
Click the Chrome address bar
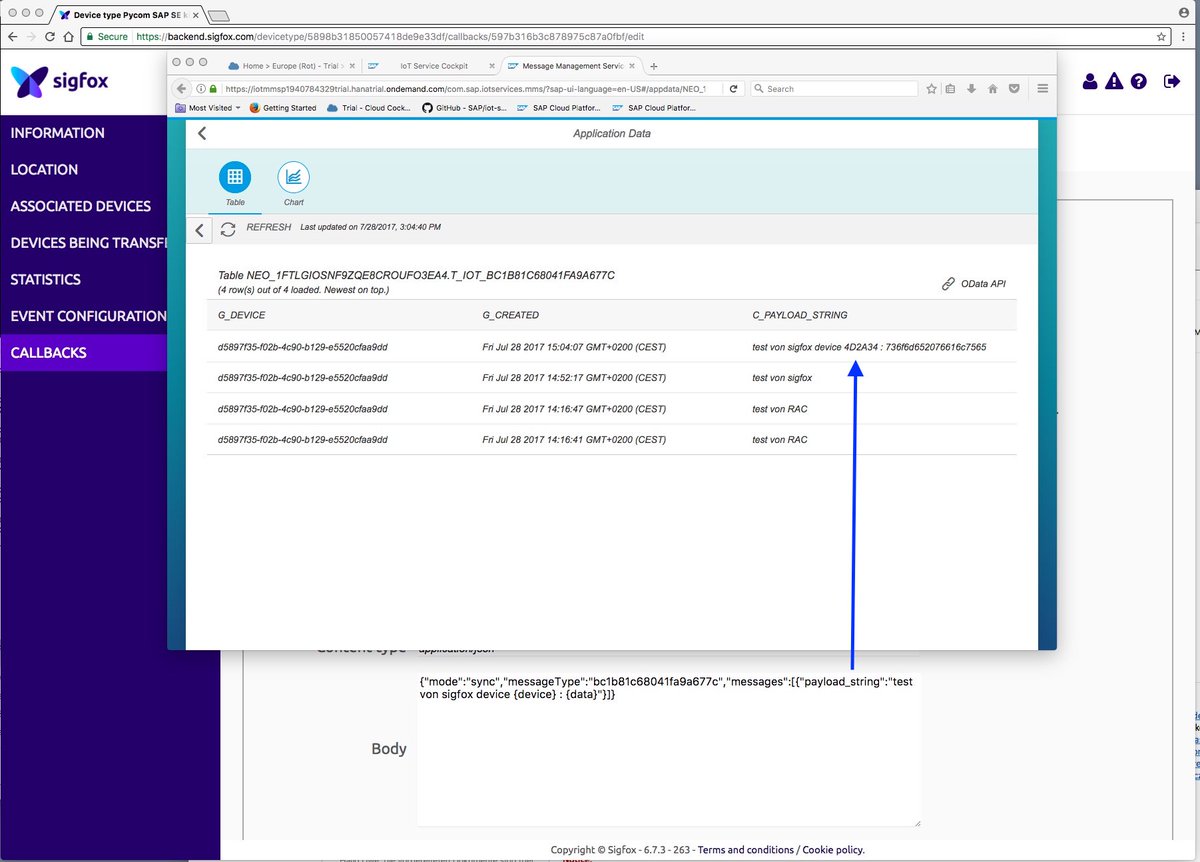[625, 36]
